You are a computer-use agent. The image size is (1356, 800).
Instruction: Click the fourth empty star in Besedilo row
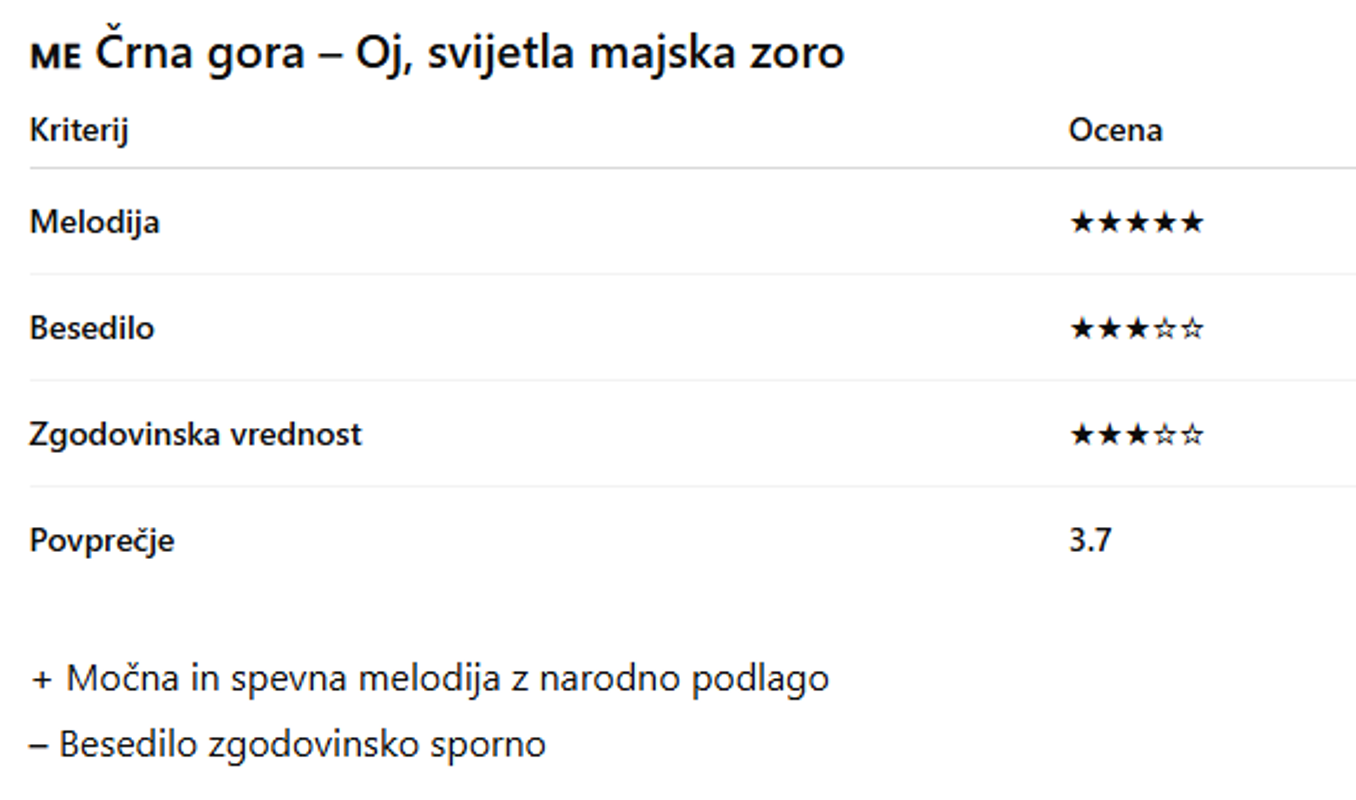point(1164,329)
